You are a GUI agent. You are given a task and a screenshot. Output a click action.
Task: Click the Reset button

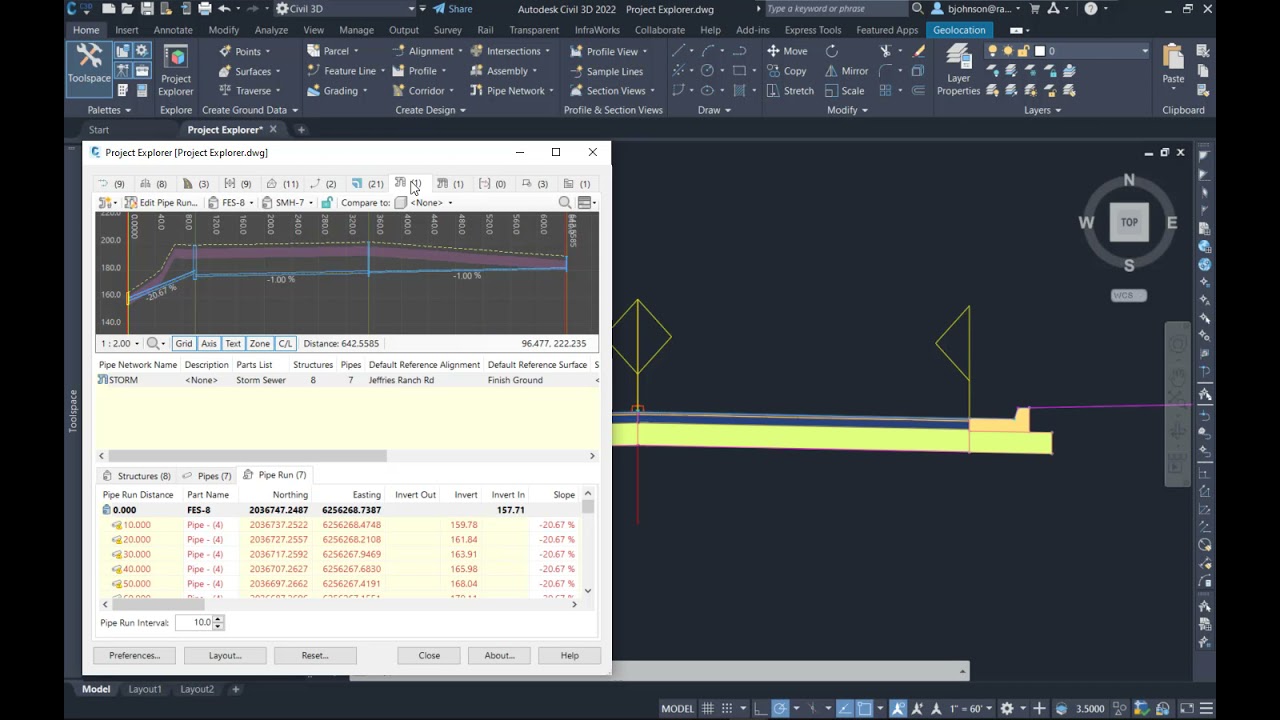(315, 656)
